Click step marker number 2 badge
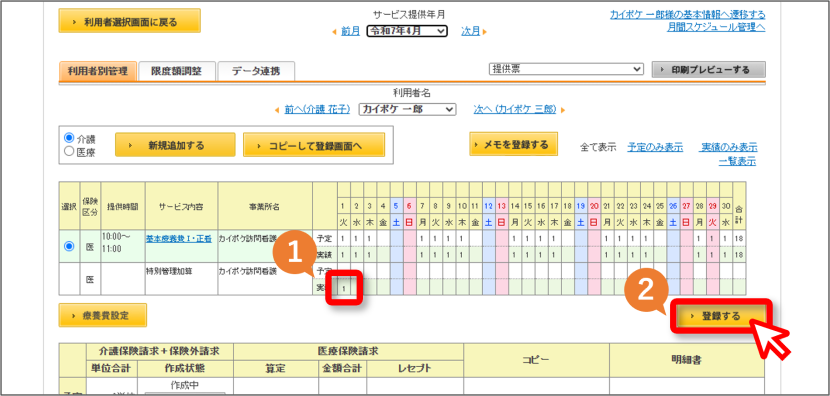 click(644, 293)
